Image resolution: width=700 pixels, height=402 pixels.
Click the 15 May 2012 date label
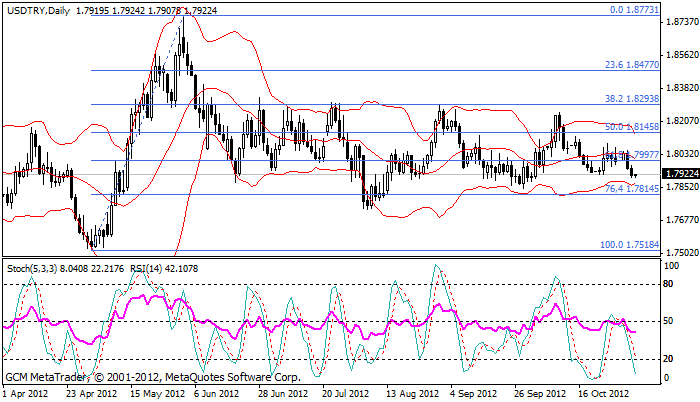coord(158,394)
